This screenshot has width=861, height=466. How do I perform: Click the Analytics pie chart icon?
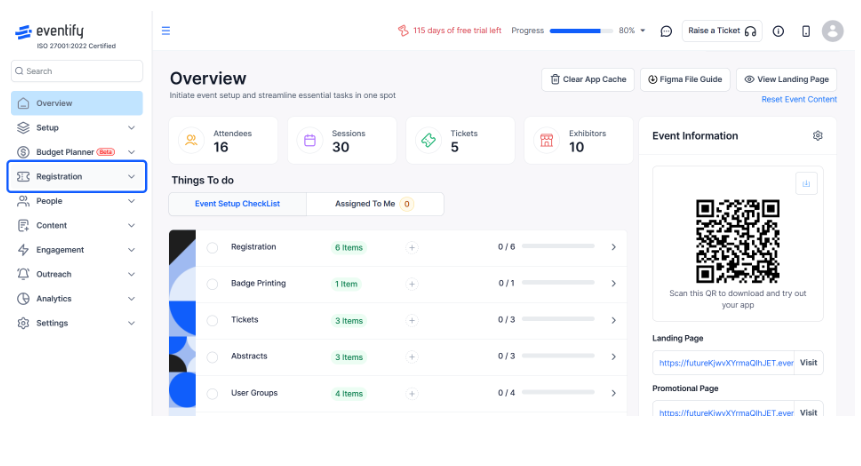click(x=23, y=299)
